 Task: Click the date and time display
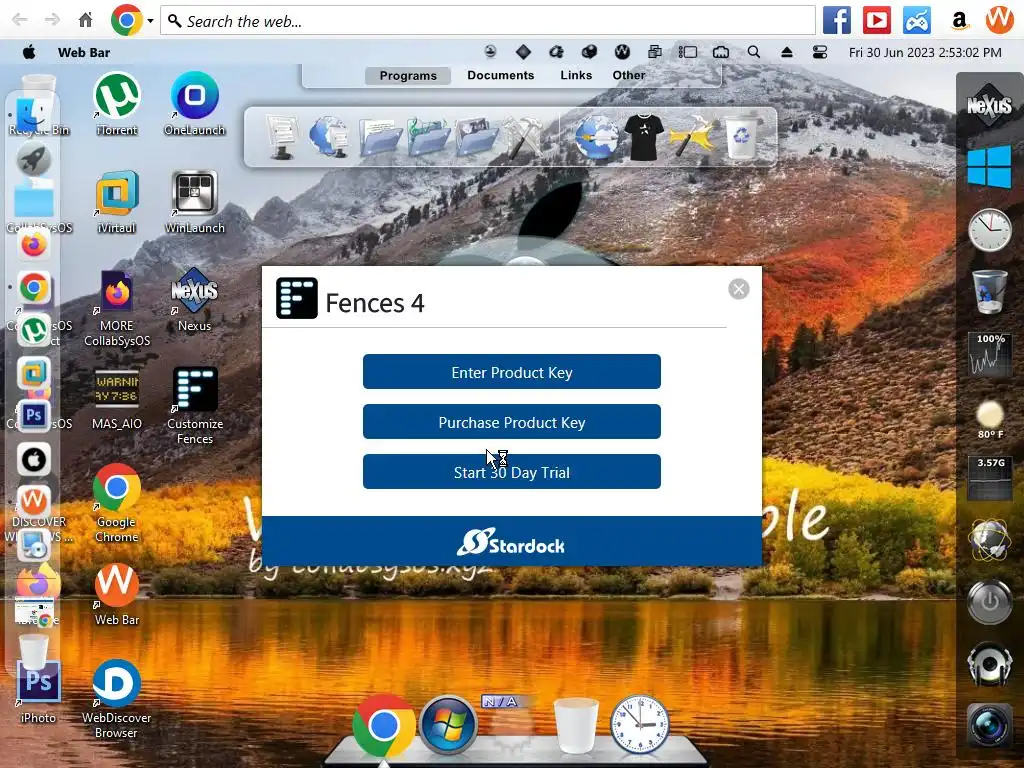925,52
